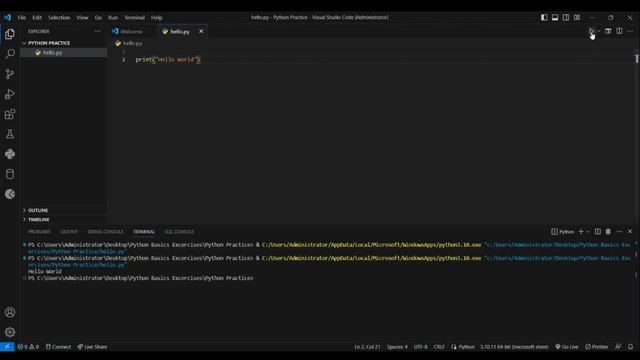640x360 pixels.
Task: Open the Go menu
Action: click(98, 18)
